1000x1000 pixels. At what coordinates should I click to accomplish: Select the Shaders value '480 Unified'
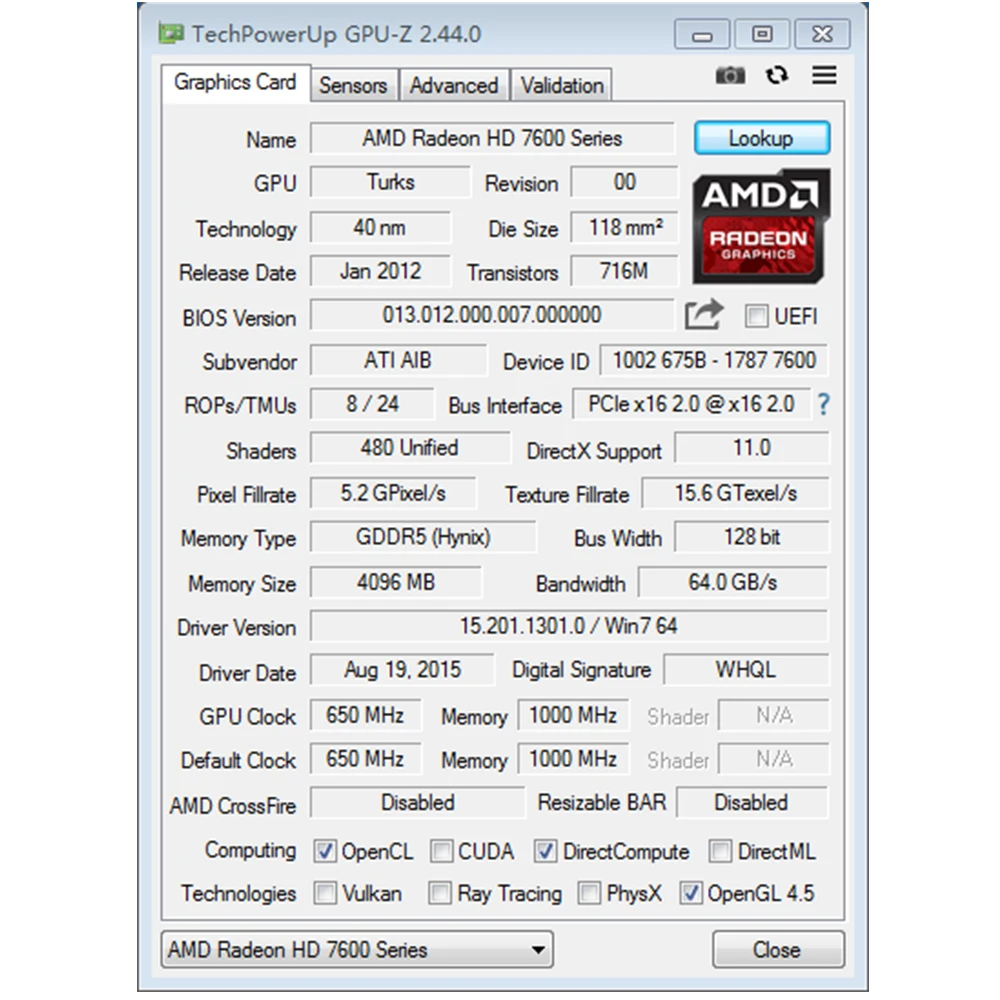pyautogui.click(x=410, y=448)
